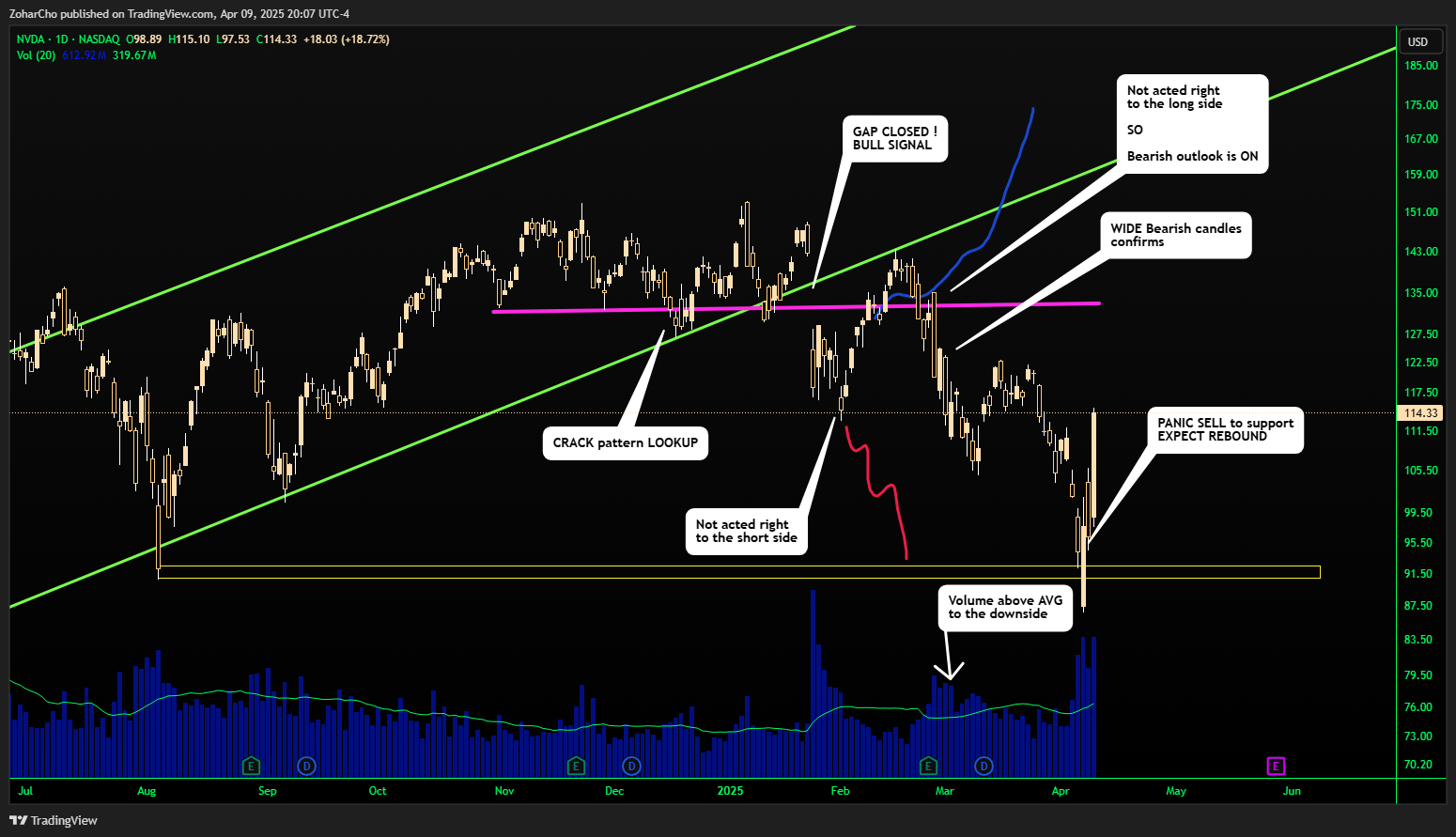Click the Oct label on time axis
The width and height of the screenshot is (1456, 837).
click(x=378, y=791)
